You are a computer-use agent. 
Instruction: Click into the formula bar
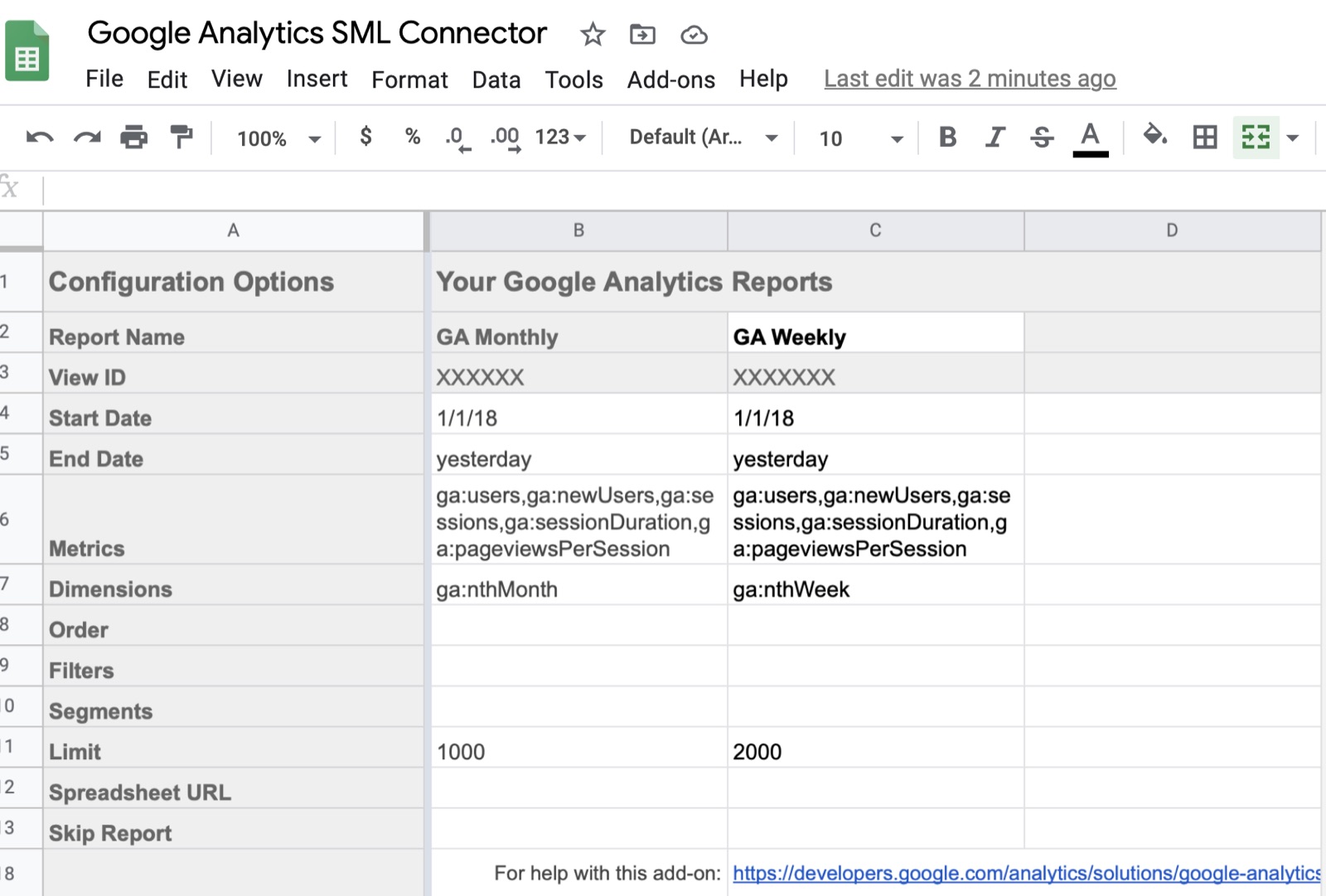(x=684, y=190)
